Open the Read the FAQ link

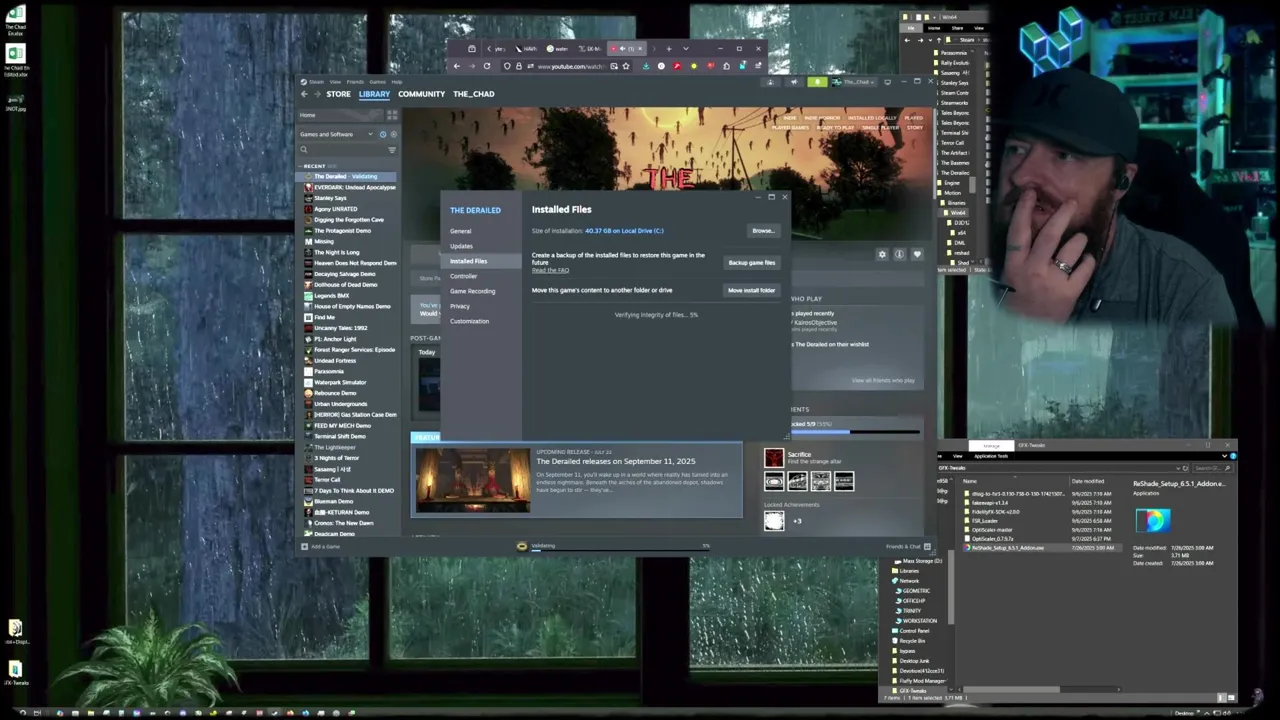pos(550,270)
